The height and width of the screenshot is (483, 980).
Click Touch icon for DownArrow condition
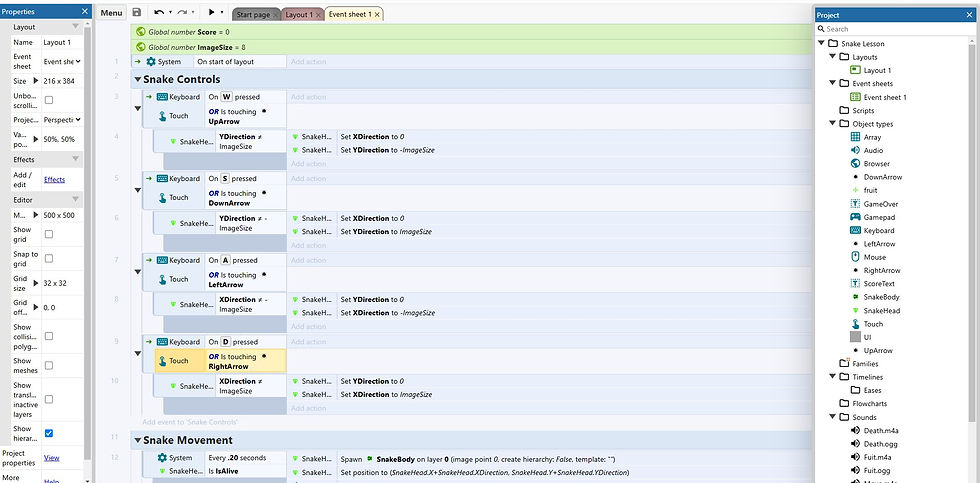click(x=162, y=197)
